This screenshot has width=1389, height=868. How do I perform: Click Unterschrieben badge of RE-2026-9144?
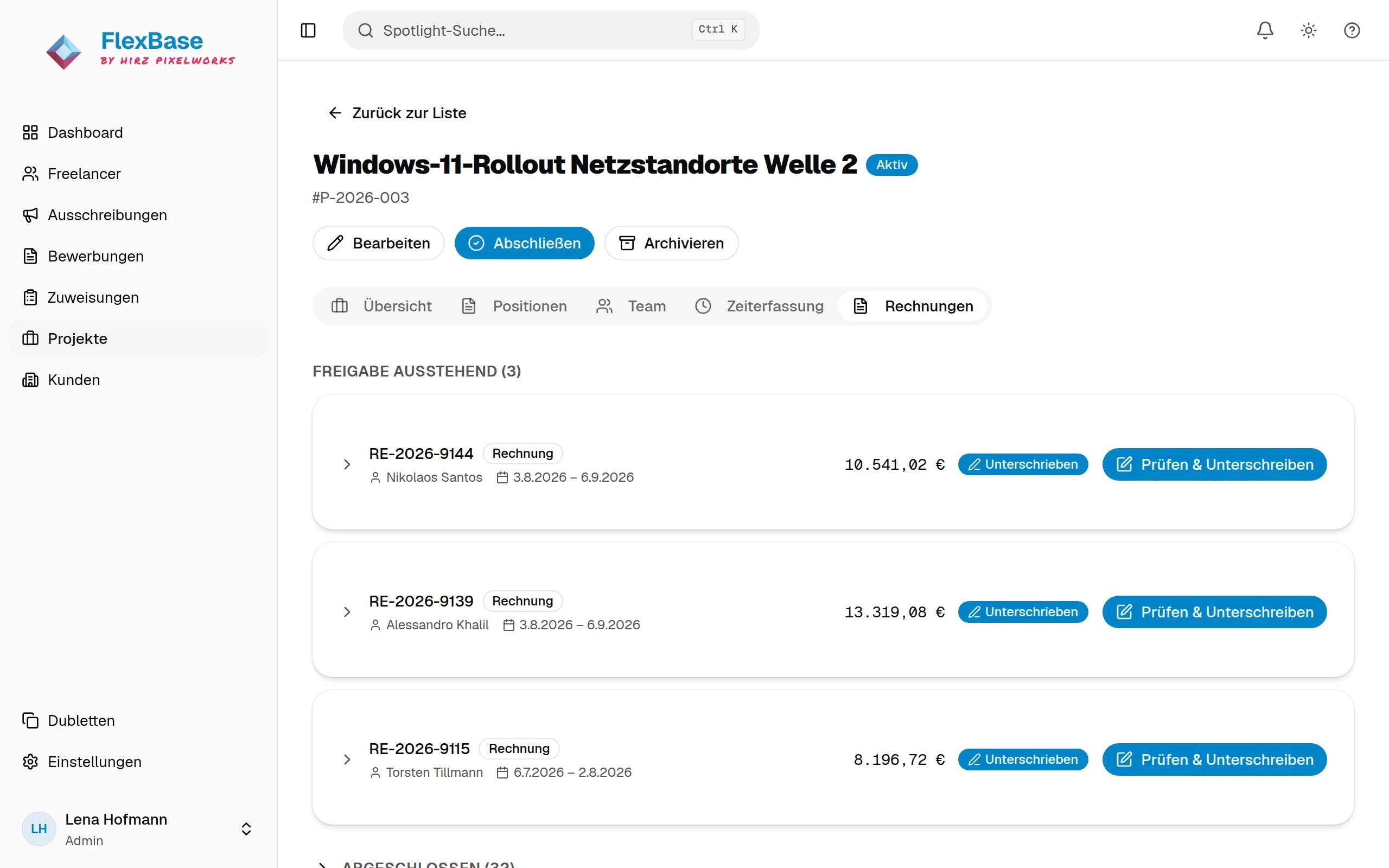click(x=1023, y=464)
